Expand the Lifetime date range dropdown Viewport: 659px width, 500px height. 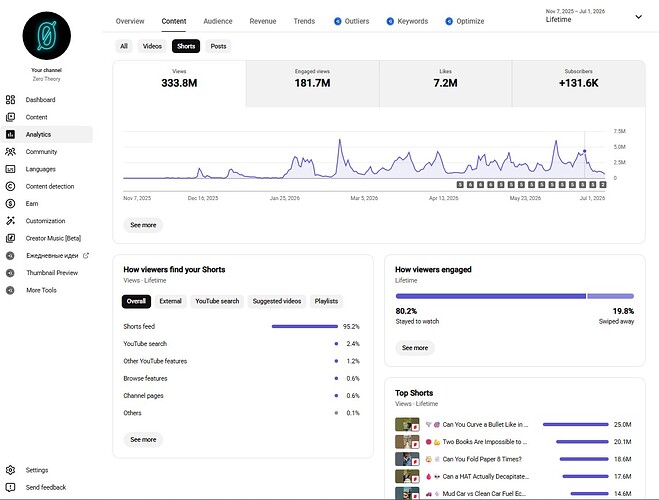(638, 17)
